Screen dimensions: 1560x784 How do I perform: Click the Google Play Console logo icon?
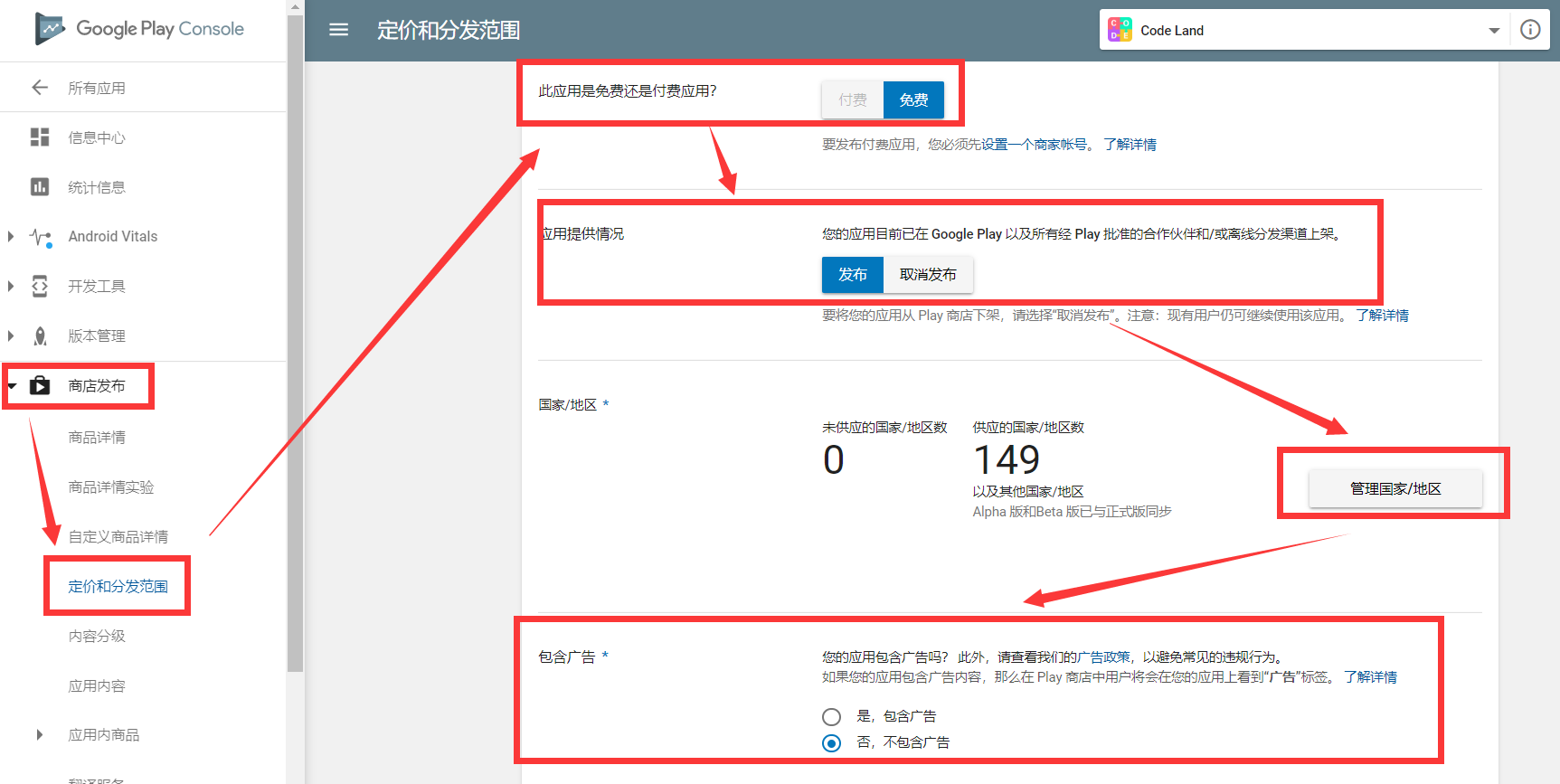click(x=49, y=29)
